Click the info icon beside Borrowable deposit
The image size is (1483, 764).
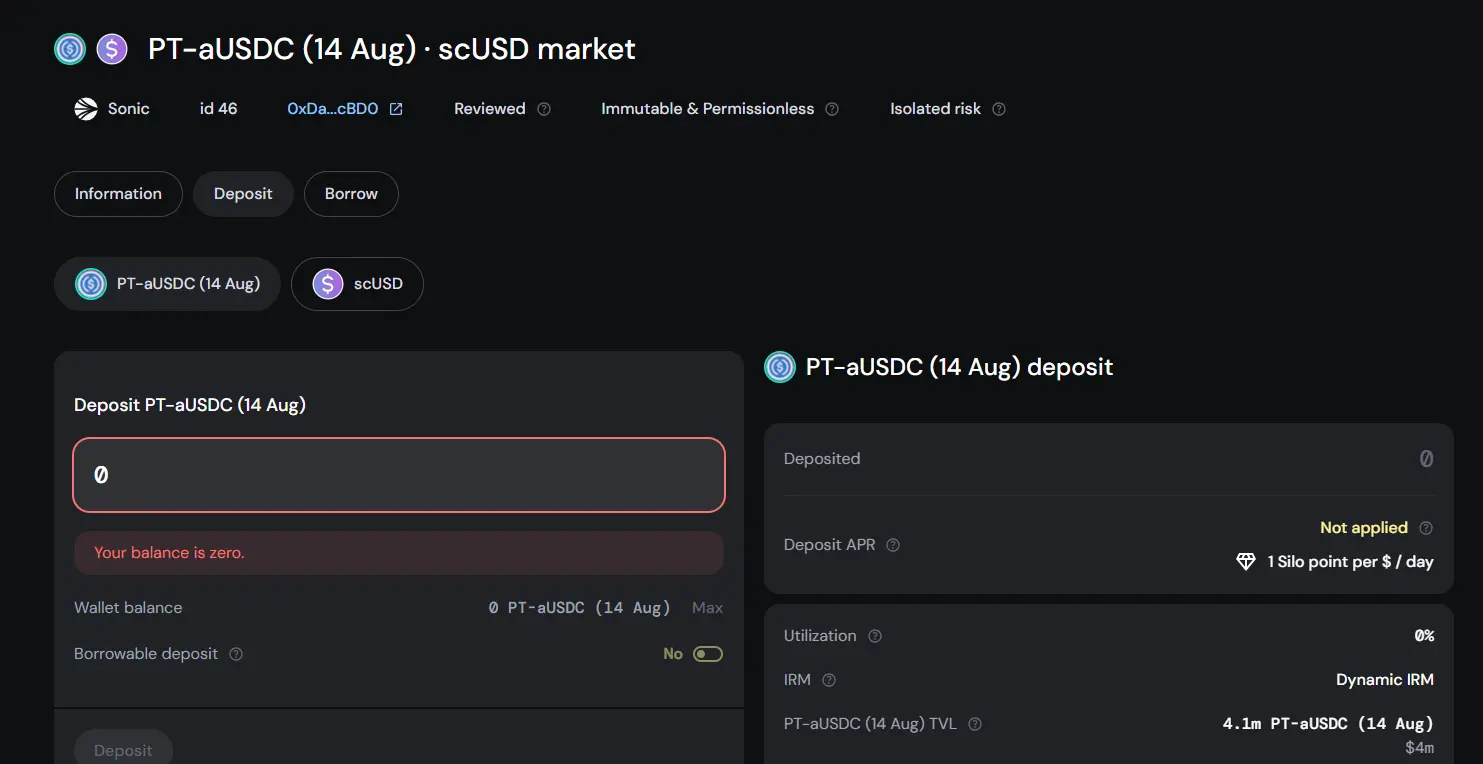236,654
